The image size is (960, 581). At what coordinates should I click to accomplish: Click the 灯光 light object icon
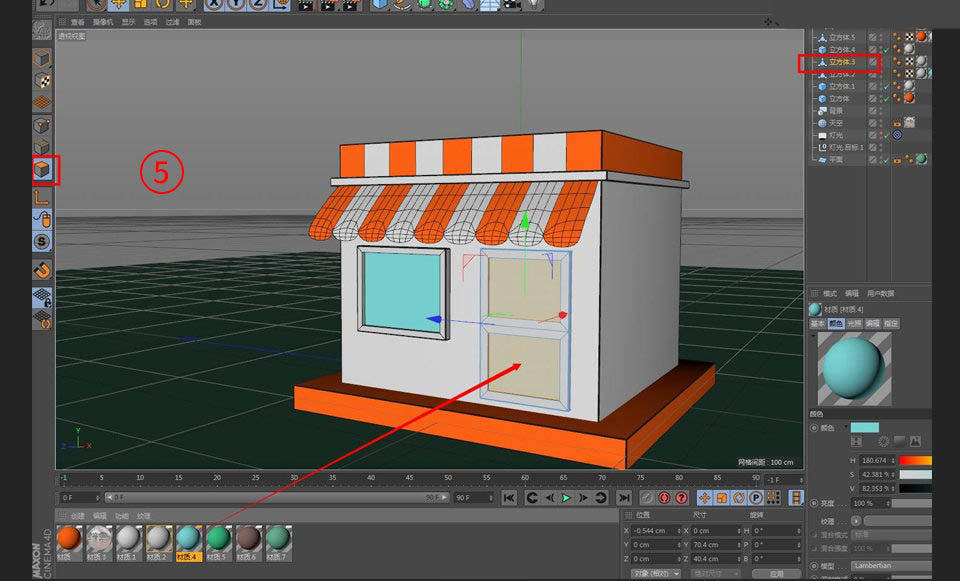point(822,134)
